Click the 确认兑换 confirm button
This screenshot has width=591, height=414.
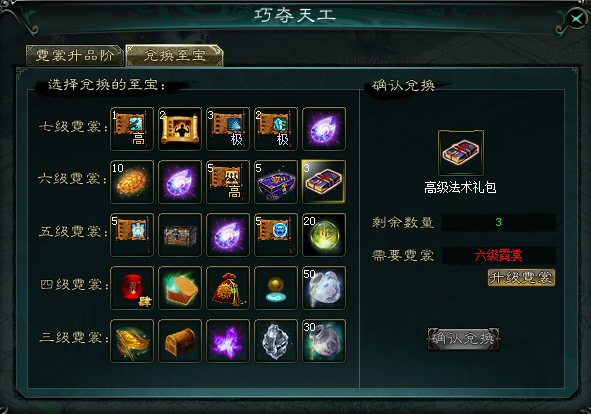pos(463,339)
